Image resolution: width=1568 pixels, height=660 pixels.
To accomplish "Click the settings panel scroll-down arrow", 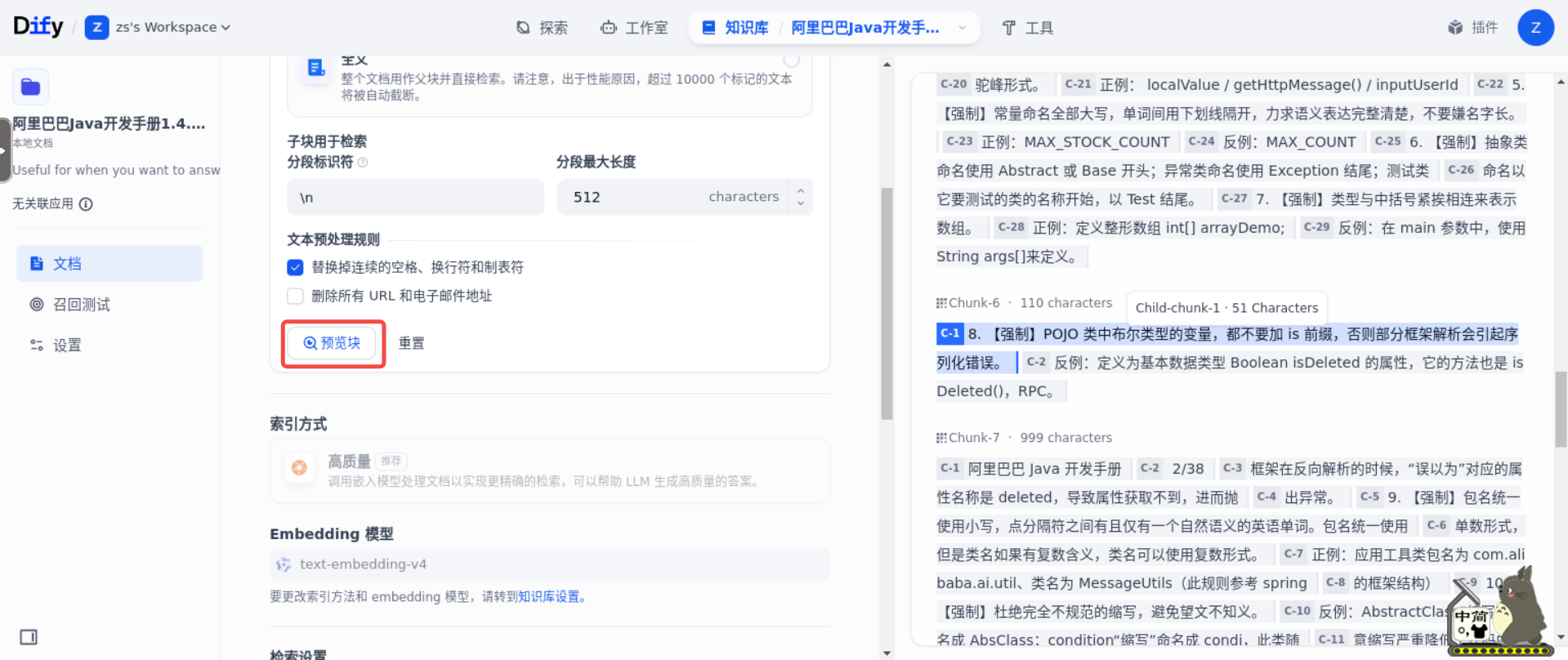I will pos(887,653).
